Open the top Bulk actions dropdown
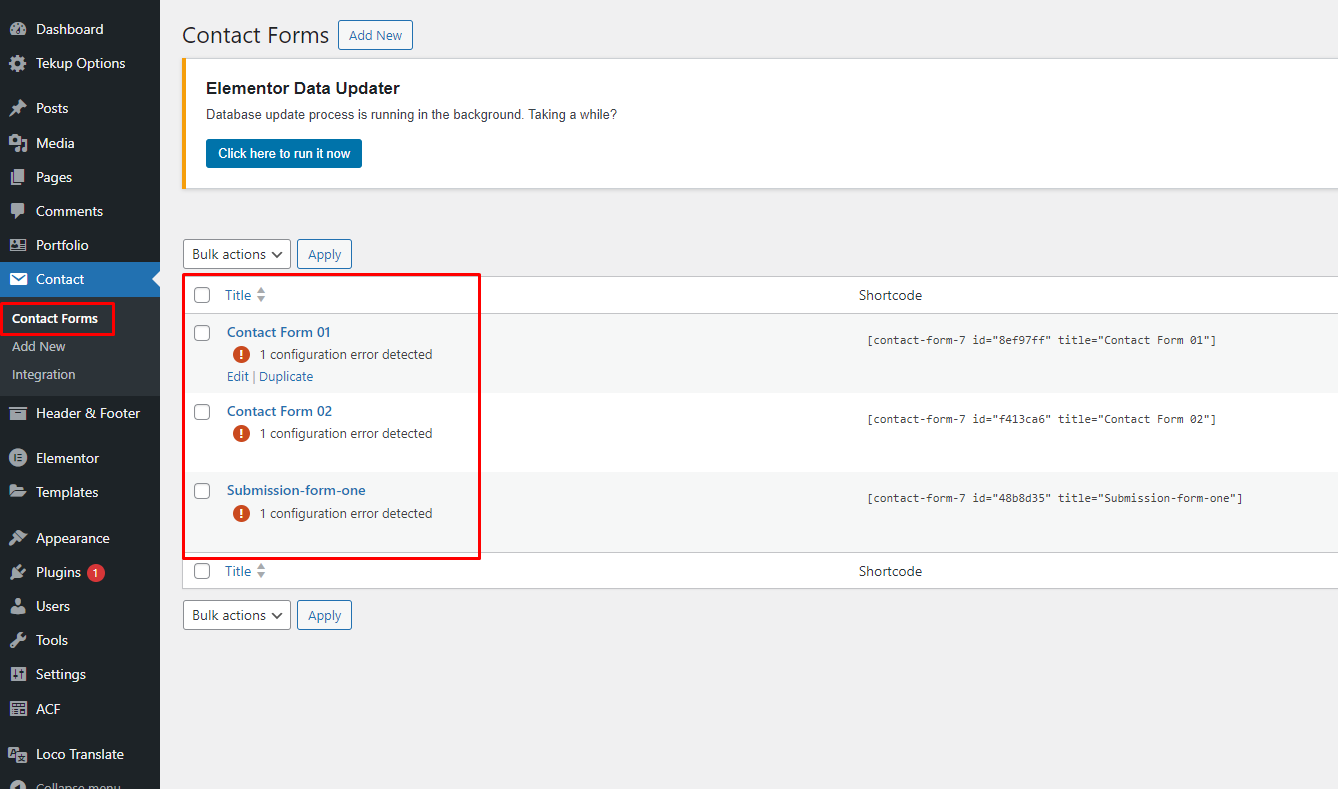Image resolution: width=1338 pixels, height=789 pixels. coord(237,254)
